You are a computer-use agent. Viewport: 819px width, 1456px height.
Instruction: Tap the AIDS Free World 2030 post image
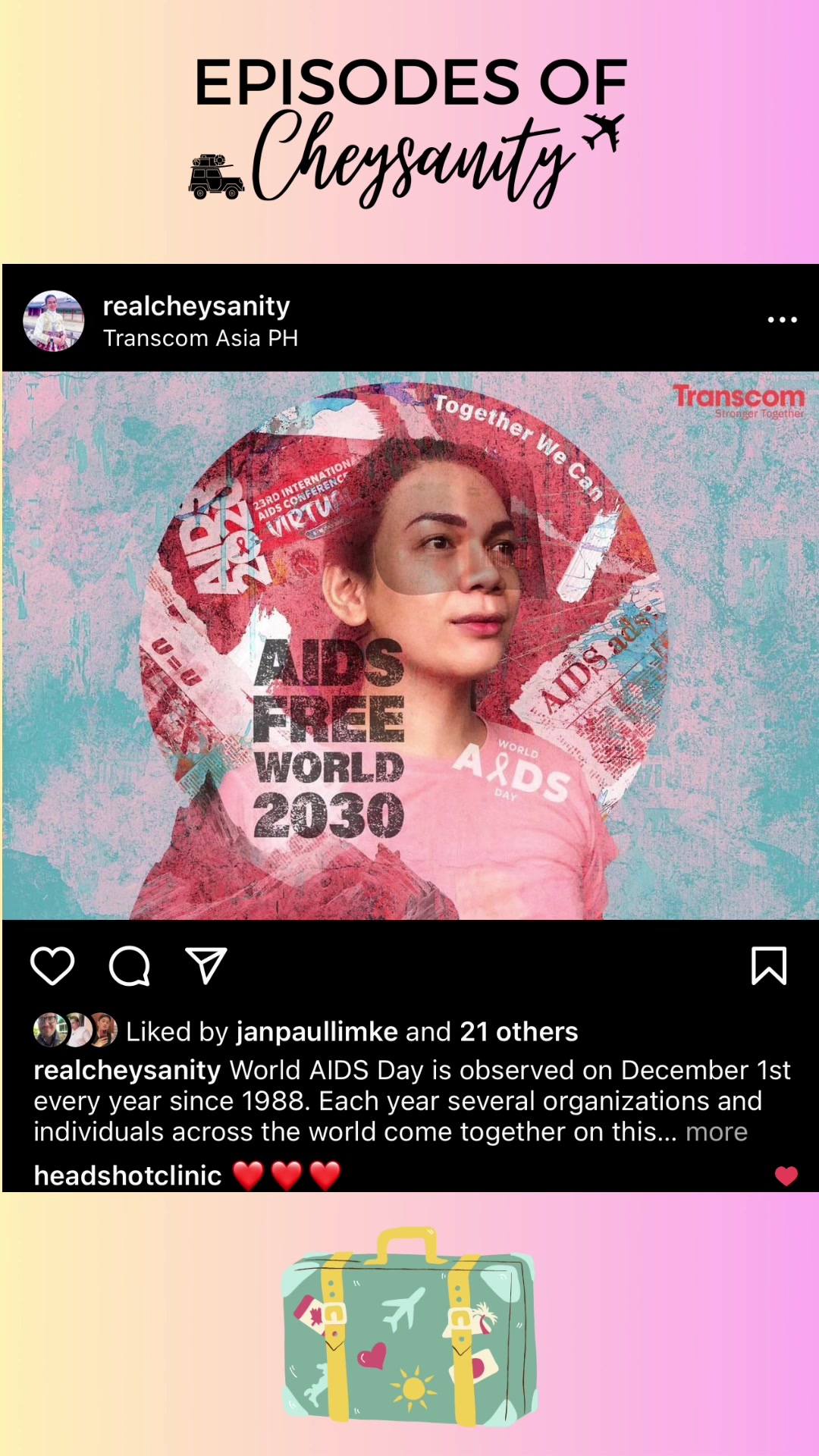410,645
